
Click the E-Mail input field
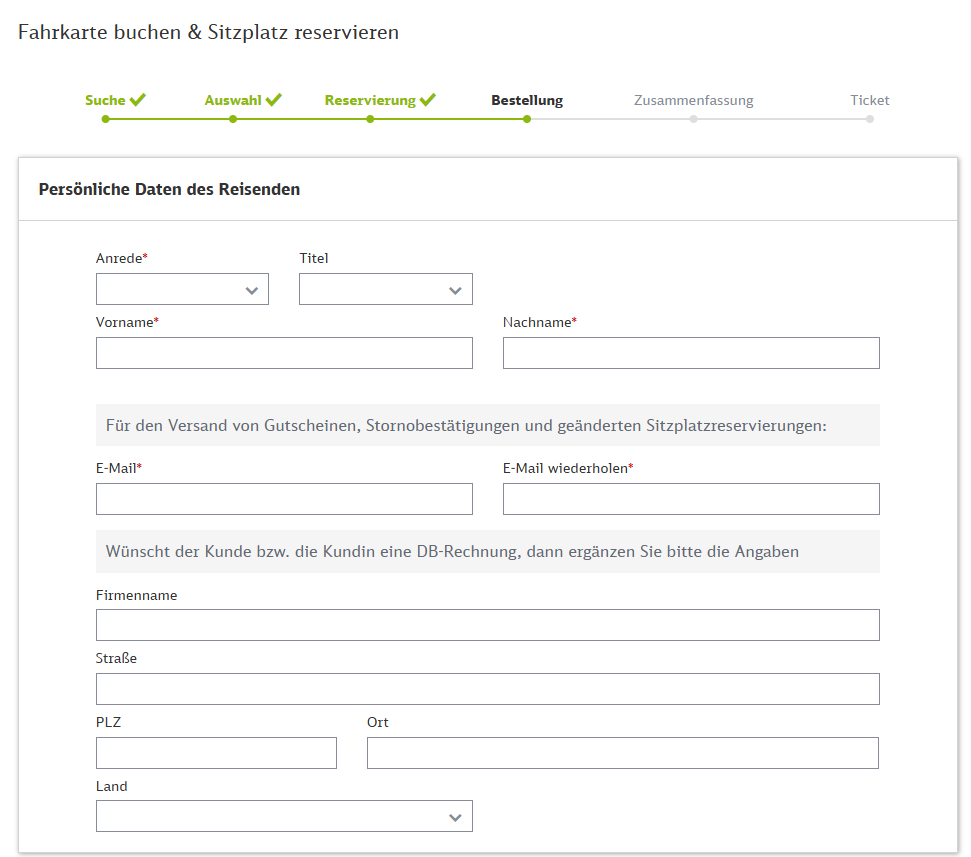click(284, 499)
